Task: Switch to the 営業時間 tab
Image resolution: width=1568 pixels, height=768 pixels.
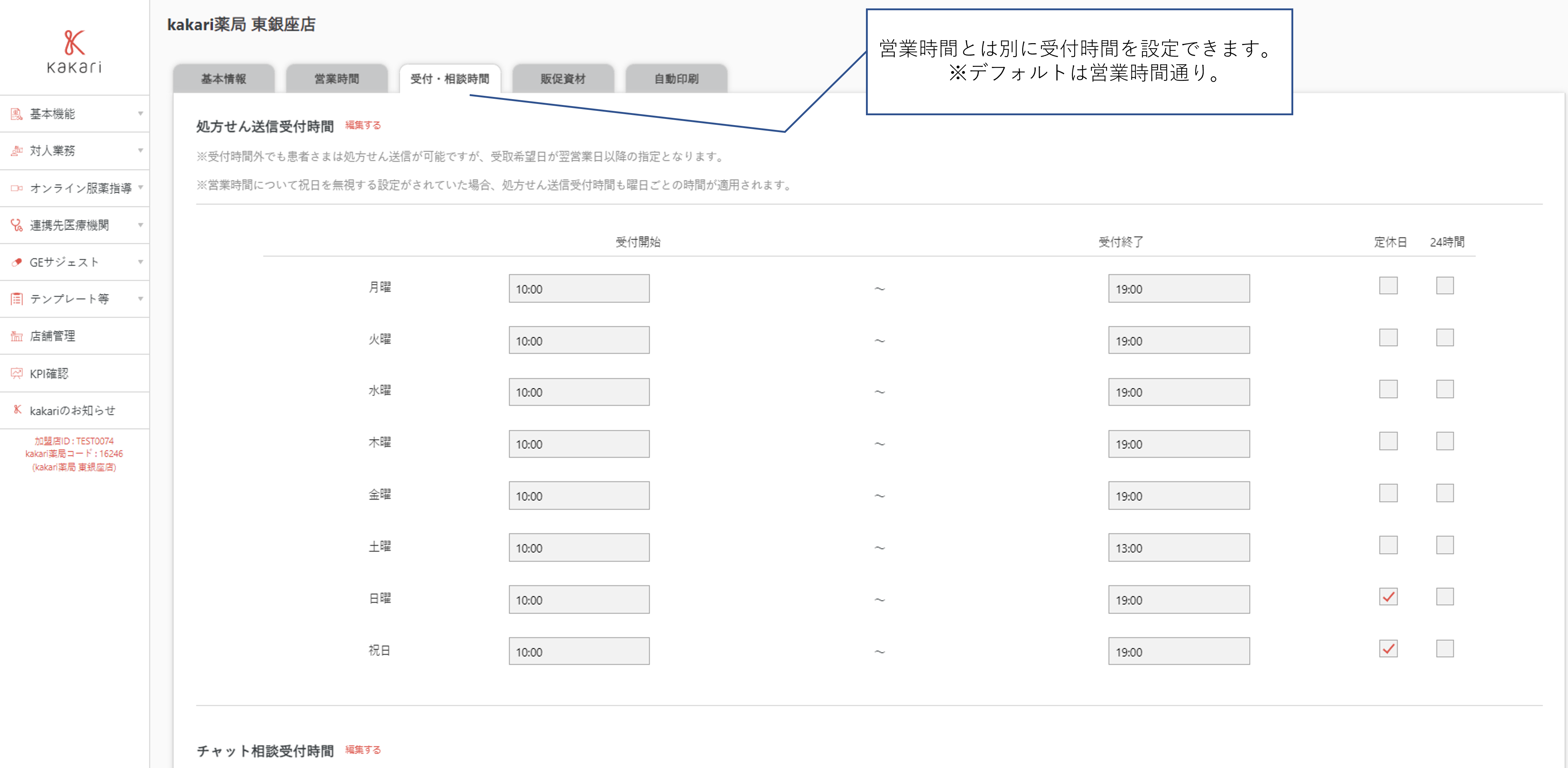Action: click(x=337, y=79)
